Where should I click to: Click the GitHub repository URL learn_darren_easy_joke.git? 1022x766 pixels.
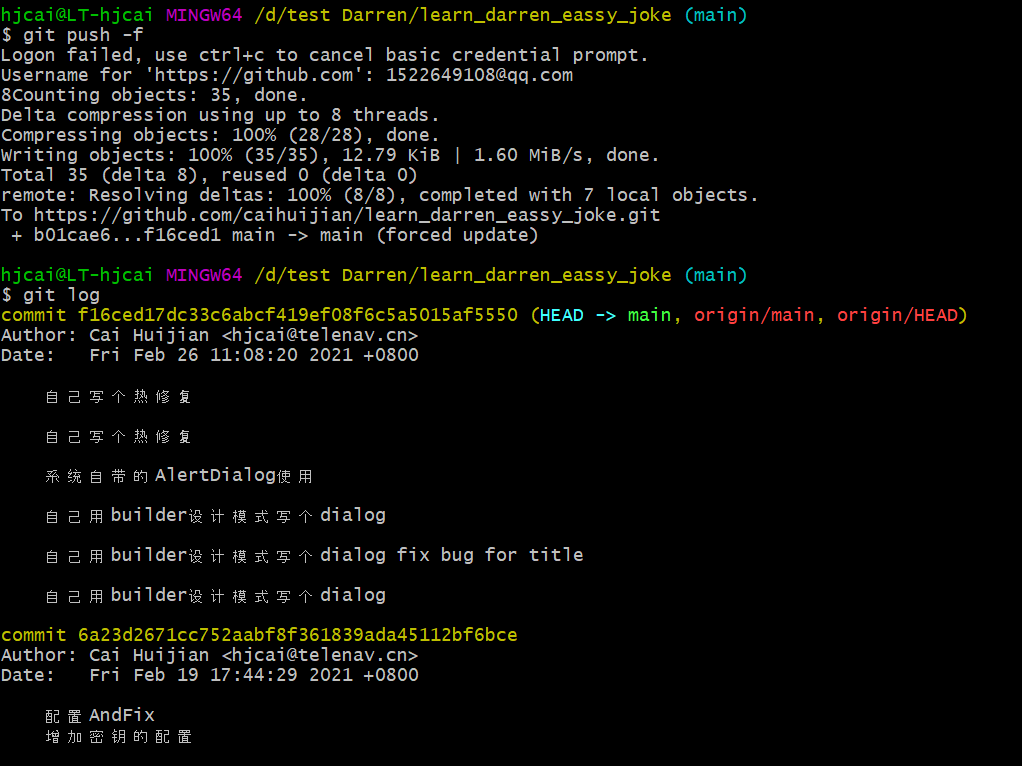point(347,215)
